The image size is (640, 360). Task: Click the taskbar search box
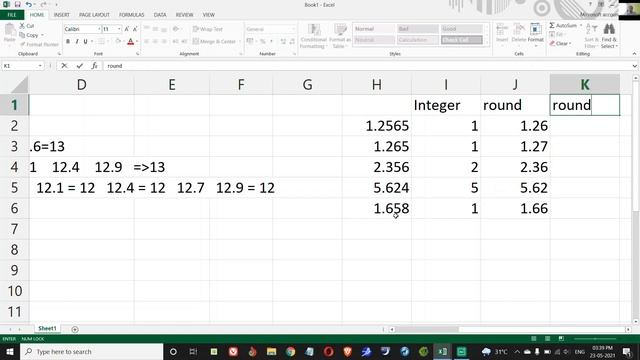point(91,351)
